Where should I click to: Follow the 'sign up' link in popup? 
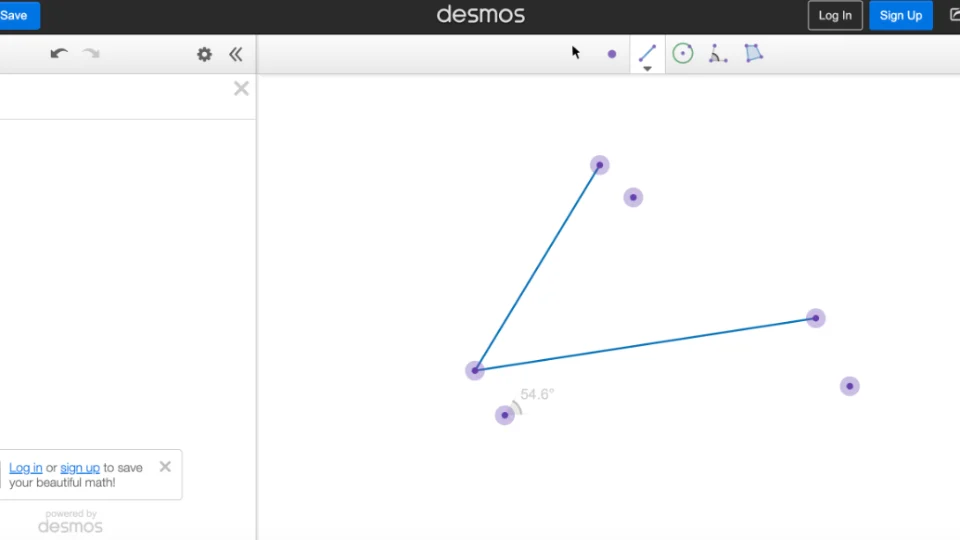click(80, 467)
